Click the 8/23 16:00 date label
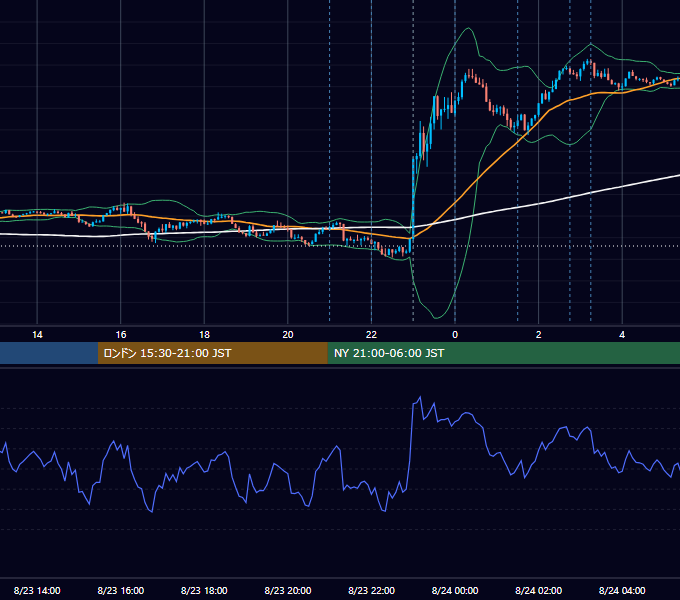This screenshot has width=680, height=600. 121,590
